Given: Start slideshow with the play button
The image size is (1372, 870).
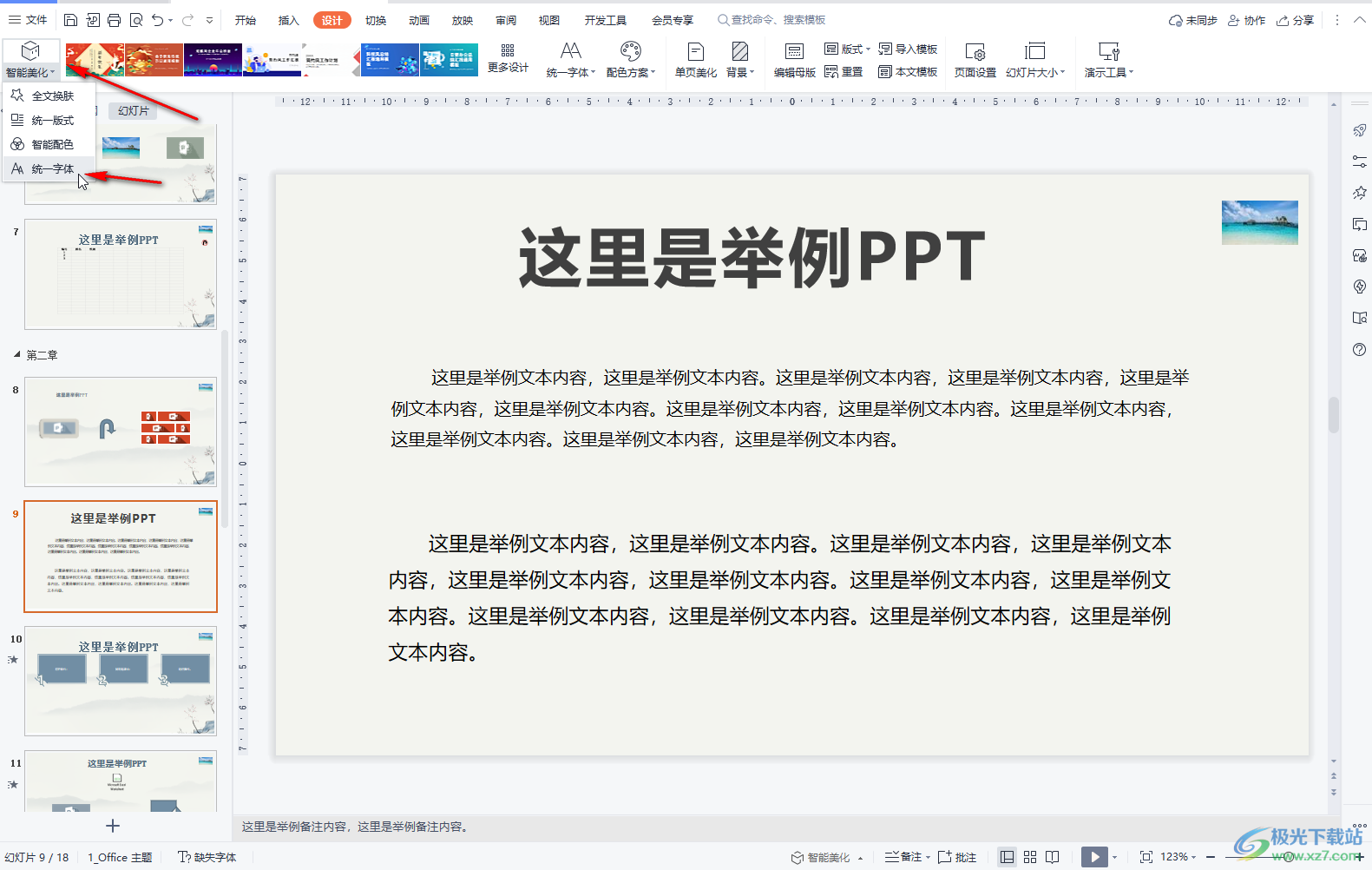Looking at the screenshot, I should click(1094, 857).
